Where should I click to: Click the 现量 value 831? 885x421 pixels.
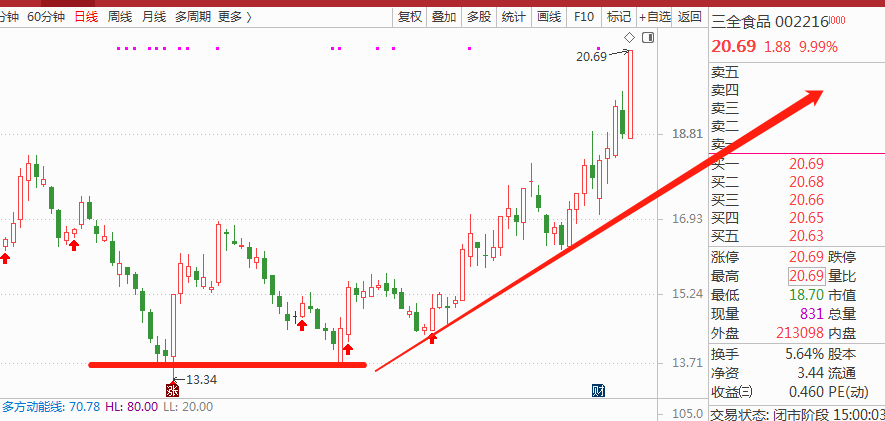click(812, 314)
